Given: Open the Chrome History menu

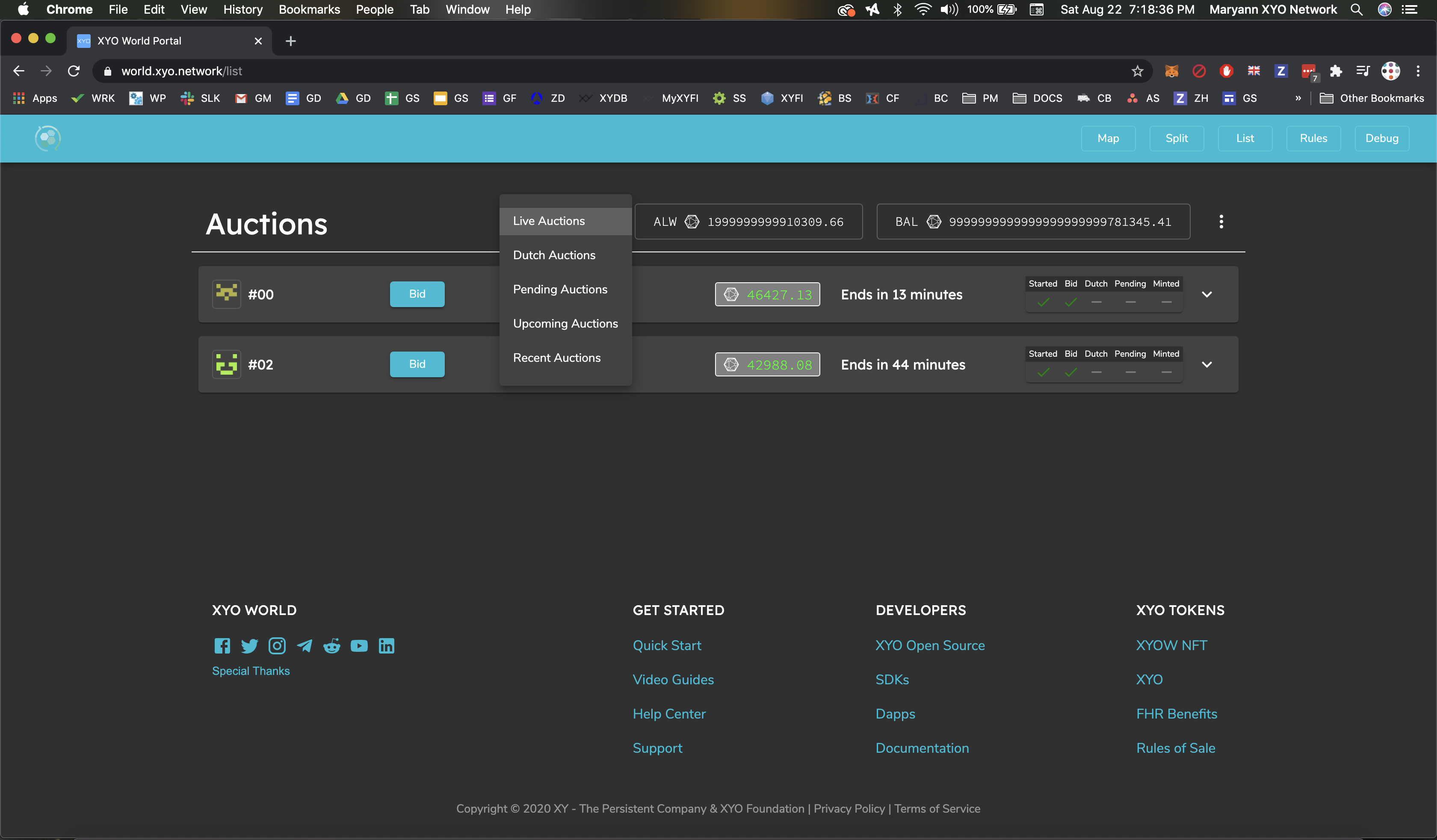Looking at the screenshot, I should tap(243, 10).
